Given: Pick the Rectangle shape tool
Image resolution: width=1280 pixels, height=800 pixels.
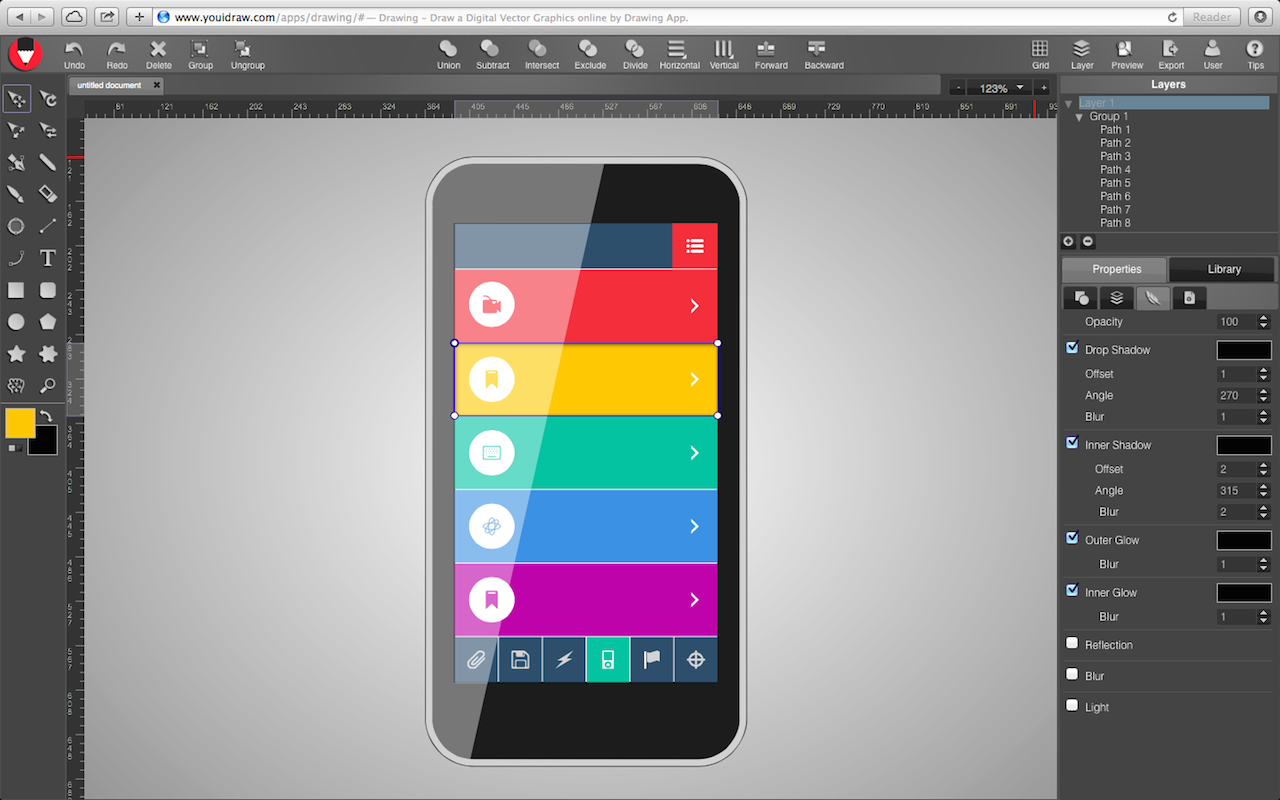Looking at the screenshot, I should point(16,290).
